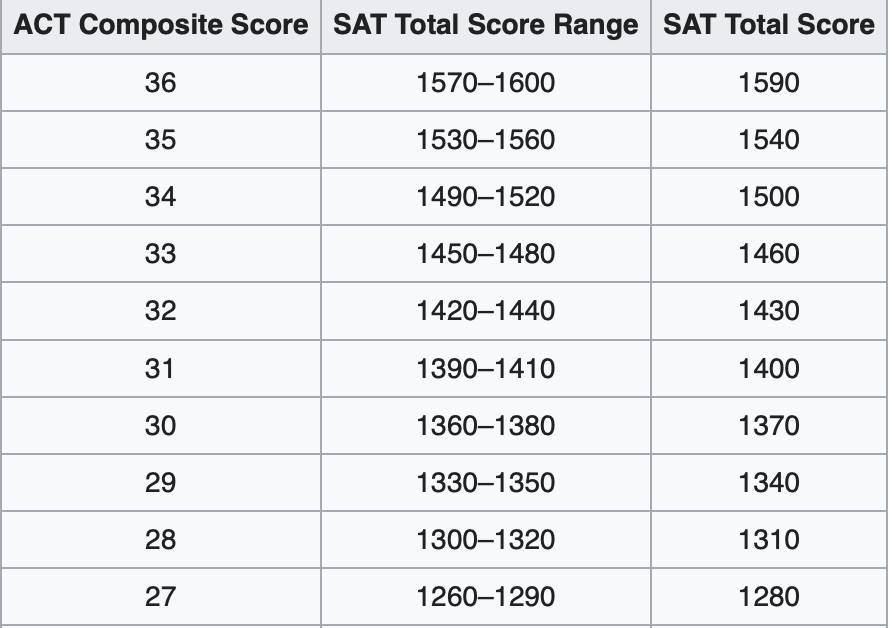Select the SAT total score 1370 cell
The image size is (892, 628).
769,425
